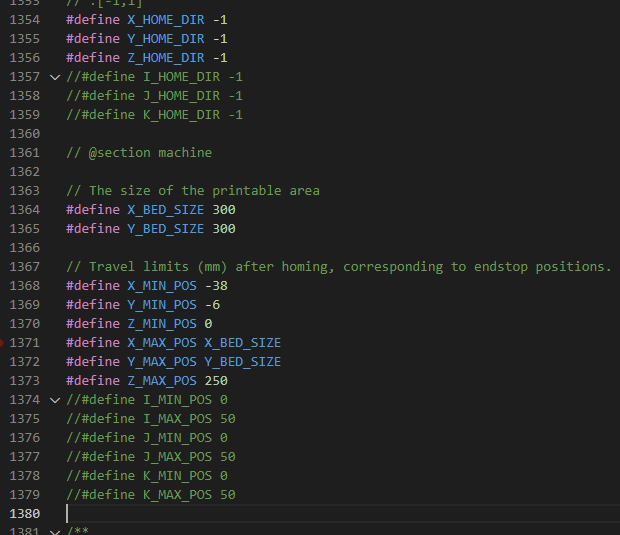Collapse the fold chevron at line 1374
The image size is (620, 535).
pyautogui.click(x=55, y=400)
